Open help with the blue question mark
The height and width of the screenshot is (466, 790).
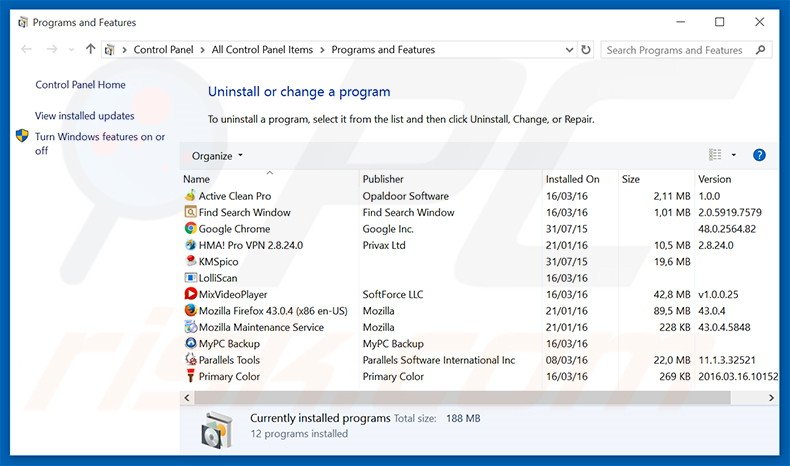[x=759, y=155]
